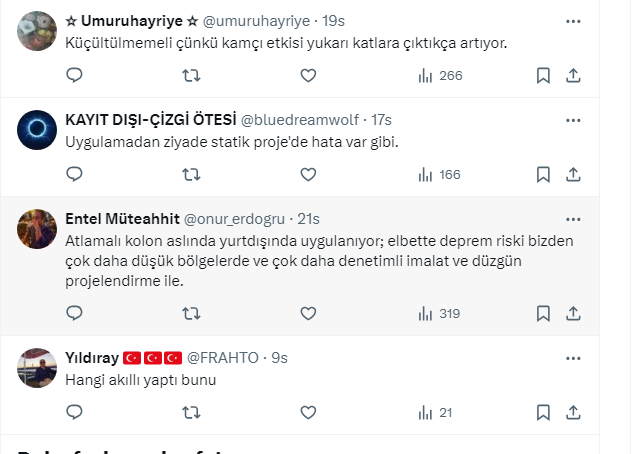
Task: Like the bluedreamwolf tweet about statik proje
Action: [x=308, y=174]
